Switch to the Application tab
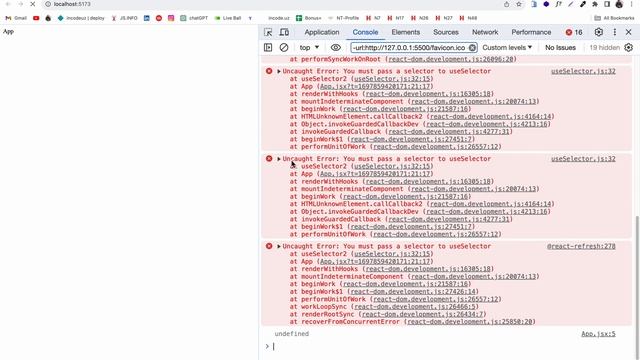640x360 pixels. click(x=322, y=32)
